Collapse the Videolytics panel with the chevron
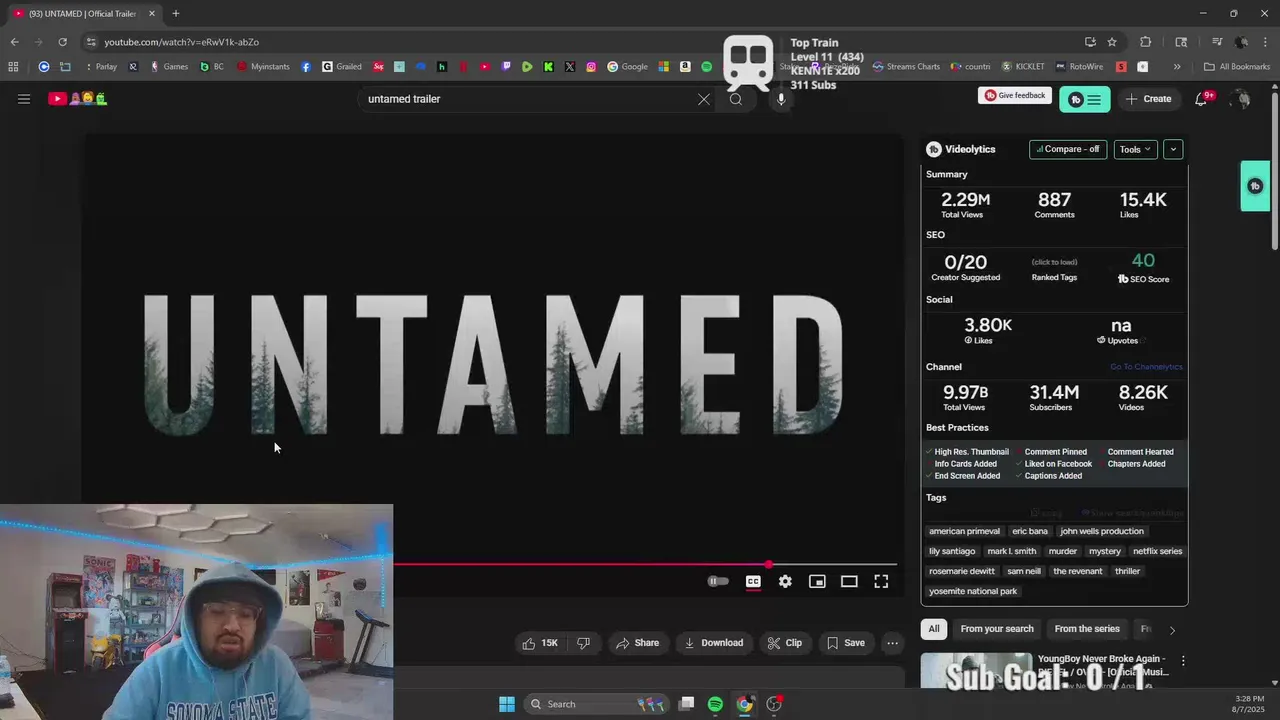 click(x=1173, y=149)
